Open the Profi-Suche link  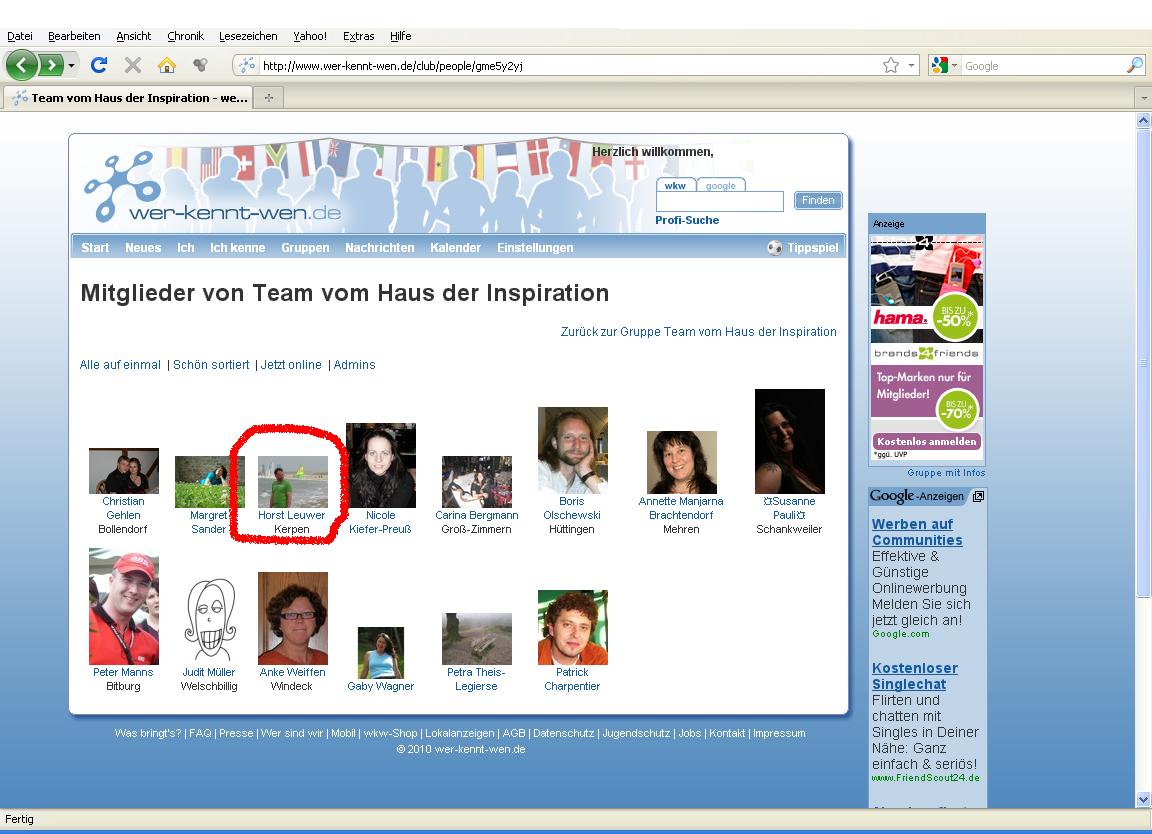687,220
